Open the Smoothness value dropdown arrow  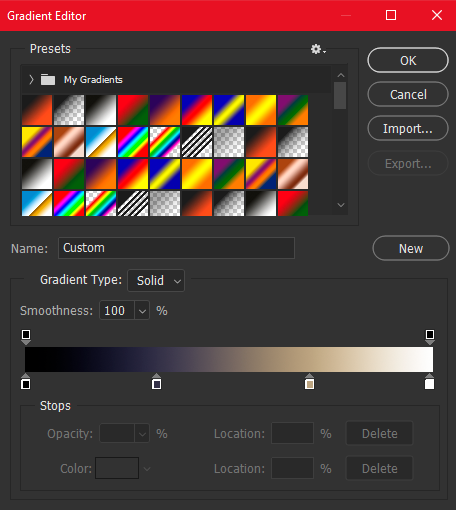[x=142, y=311]
